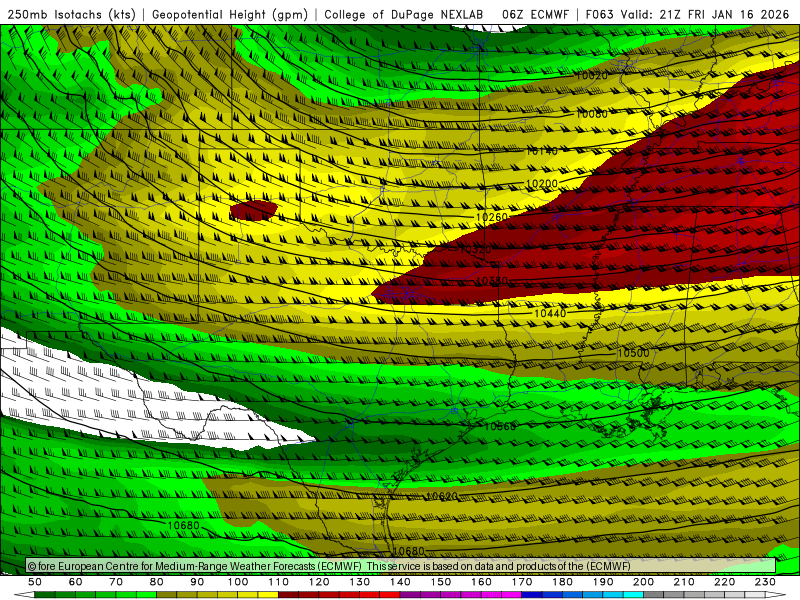Image resolution: width=800 pixels, height=600 pixels.
Task: Click color scale value 150
Action: tap(441, 582)
